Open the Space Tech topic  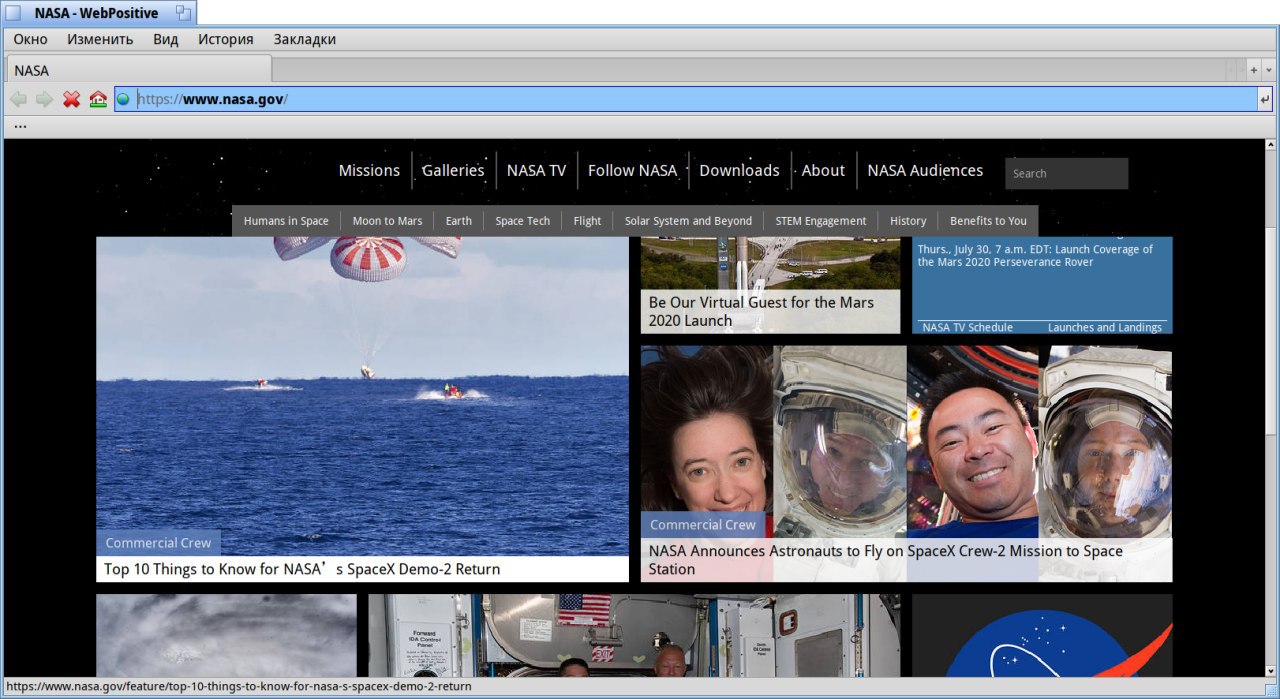click(x=523, y=221)
